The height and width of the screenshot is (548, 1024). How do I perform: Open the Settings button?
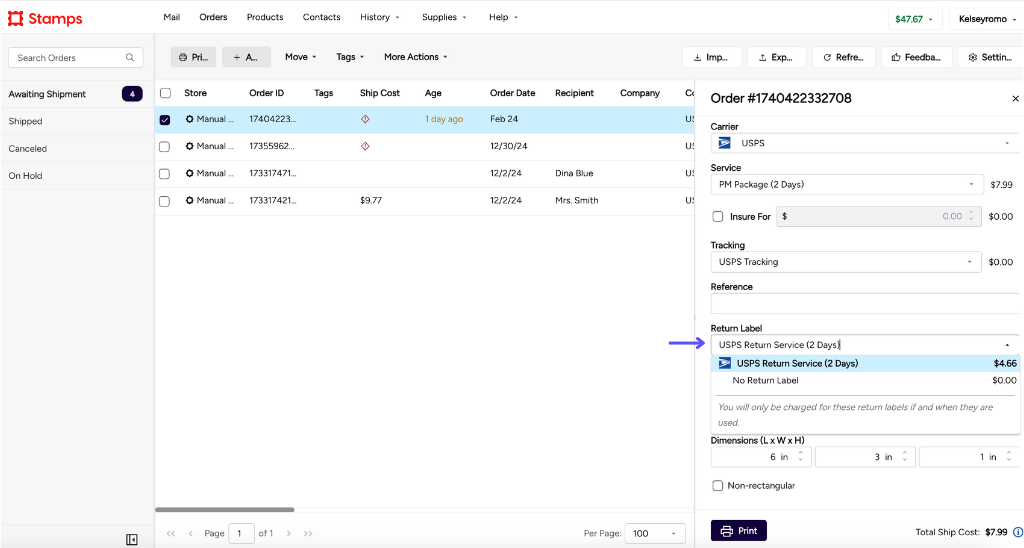(991, 57)
